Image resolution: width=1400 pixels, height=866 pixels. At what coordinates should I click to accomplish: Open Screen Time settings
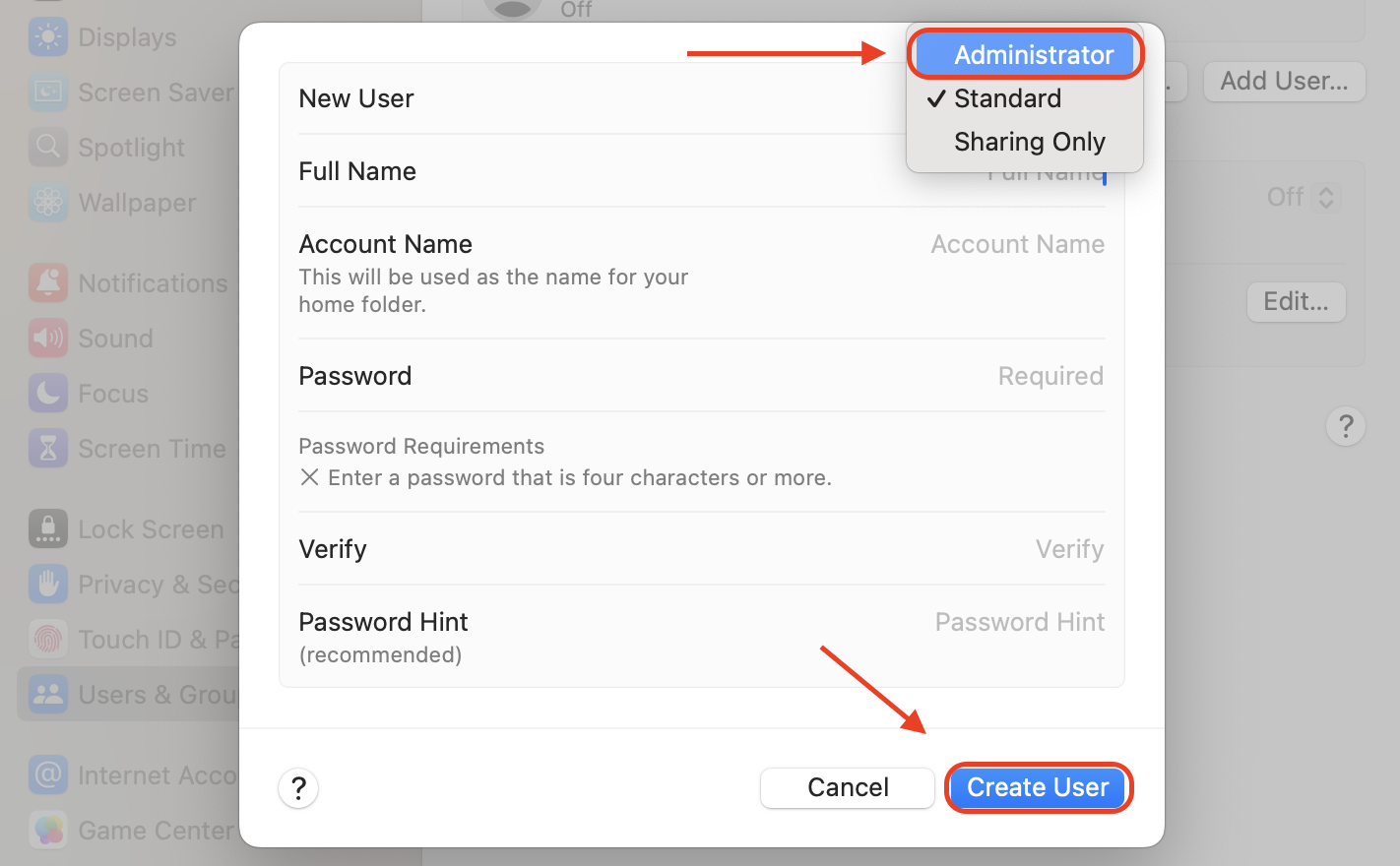[150, 448]
